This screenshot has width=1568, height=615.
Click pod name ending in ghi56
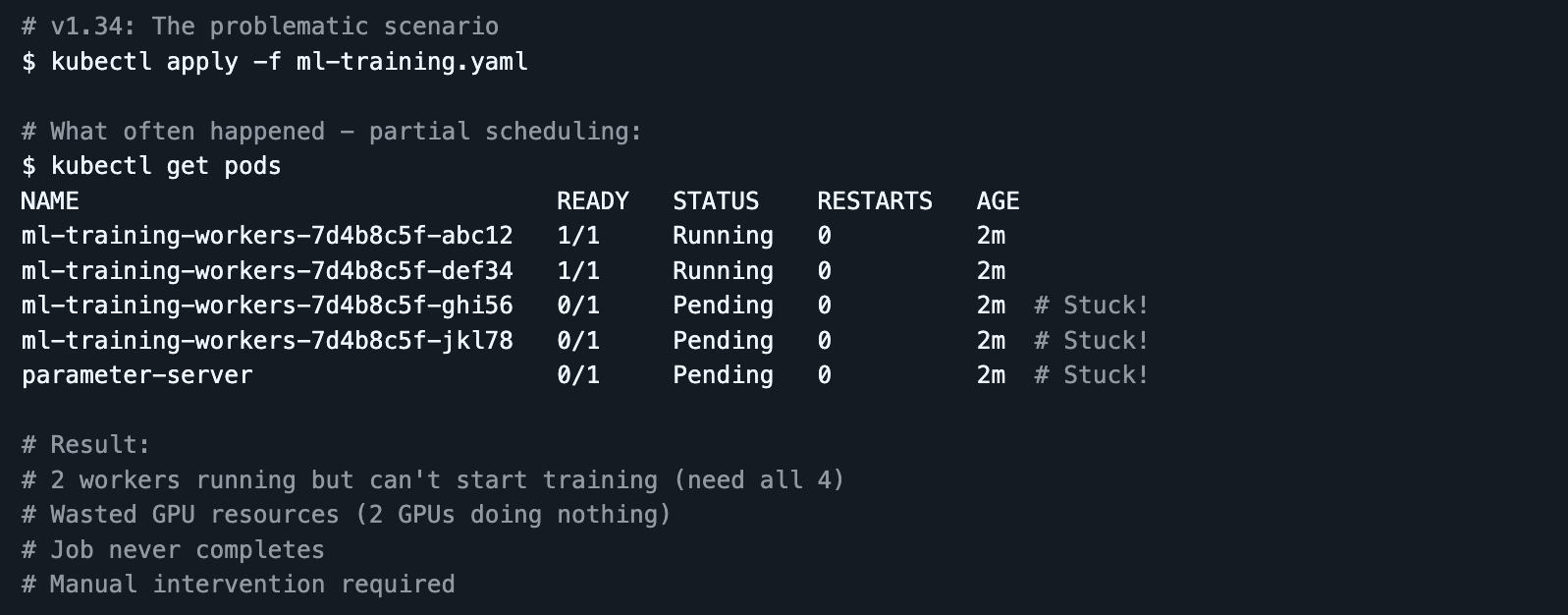(x=267, y=306)
